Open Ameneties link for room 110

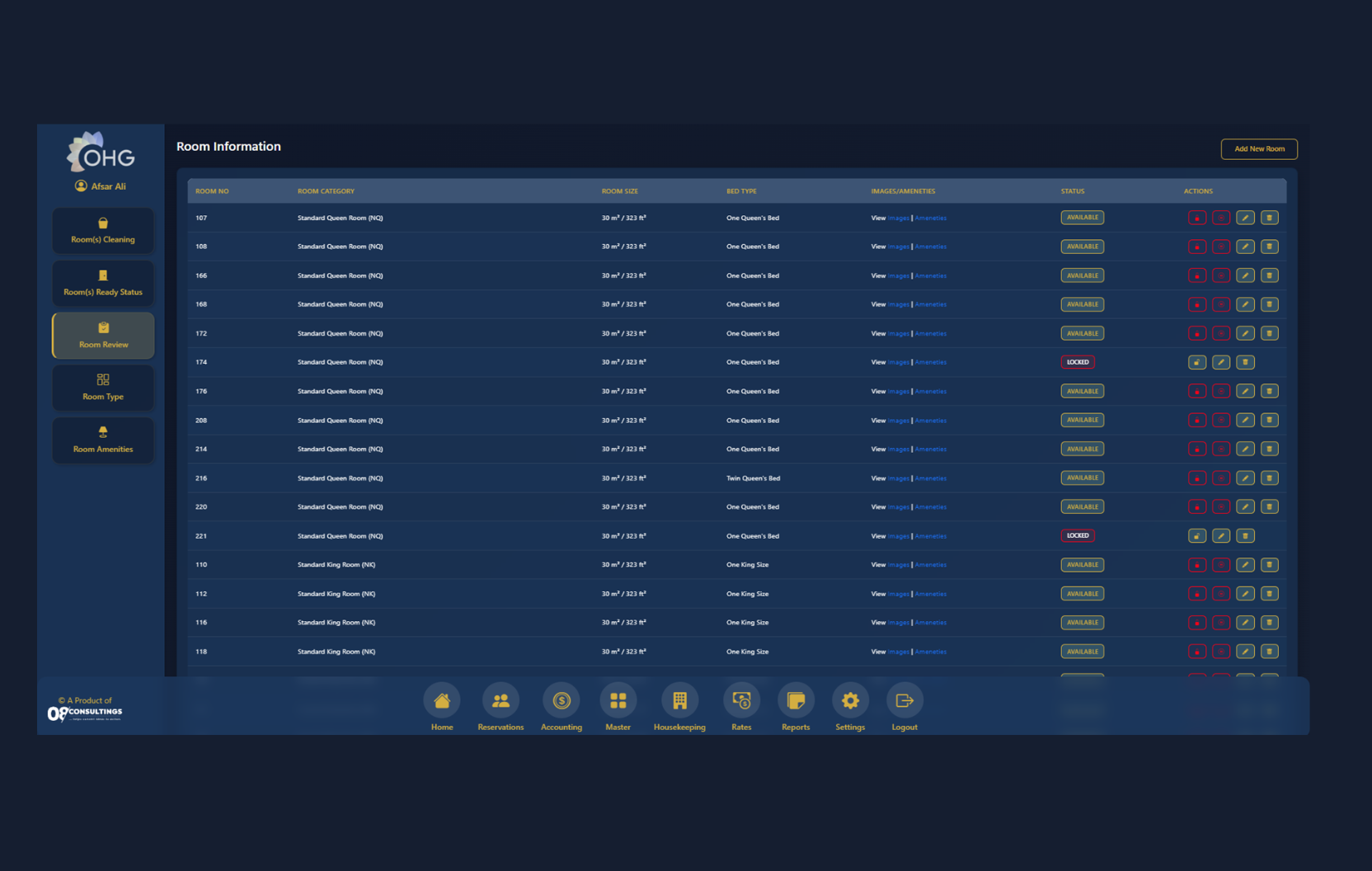point(931,565)
